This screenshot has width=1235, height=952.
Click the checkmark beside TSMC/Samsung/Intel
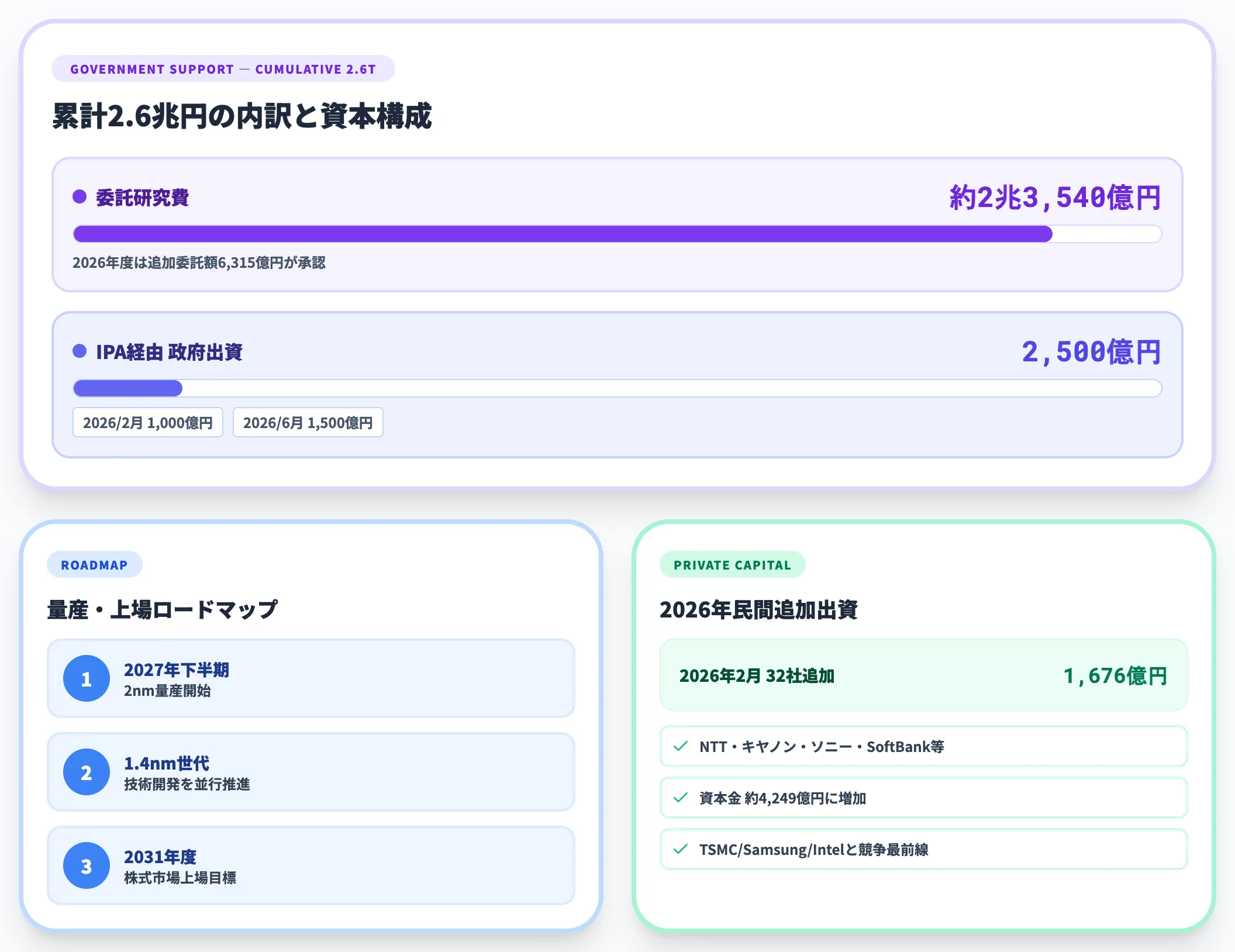[680, 849]
